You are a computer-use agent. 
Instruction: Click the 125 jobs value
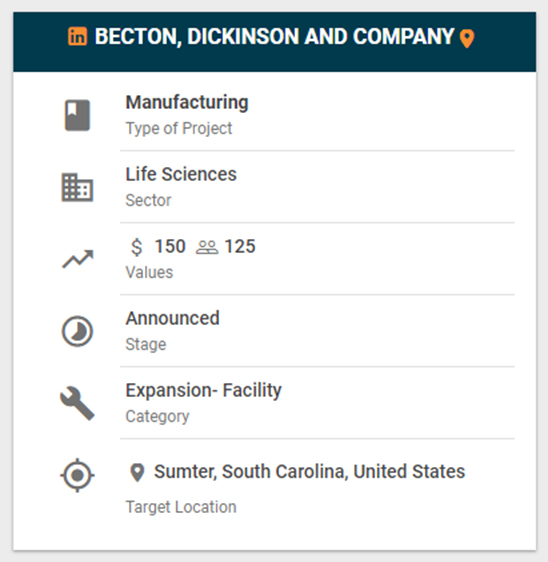(240, 246)
